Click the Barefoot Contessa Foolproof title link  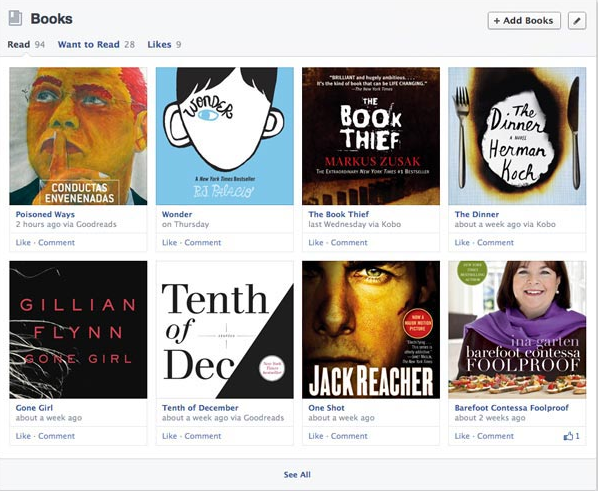click(511, 407)
